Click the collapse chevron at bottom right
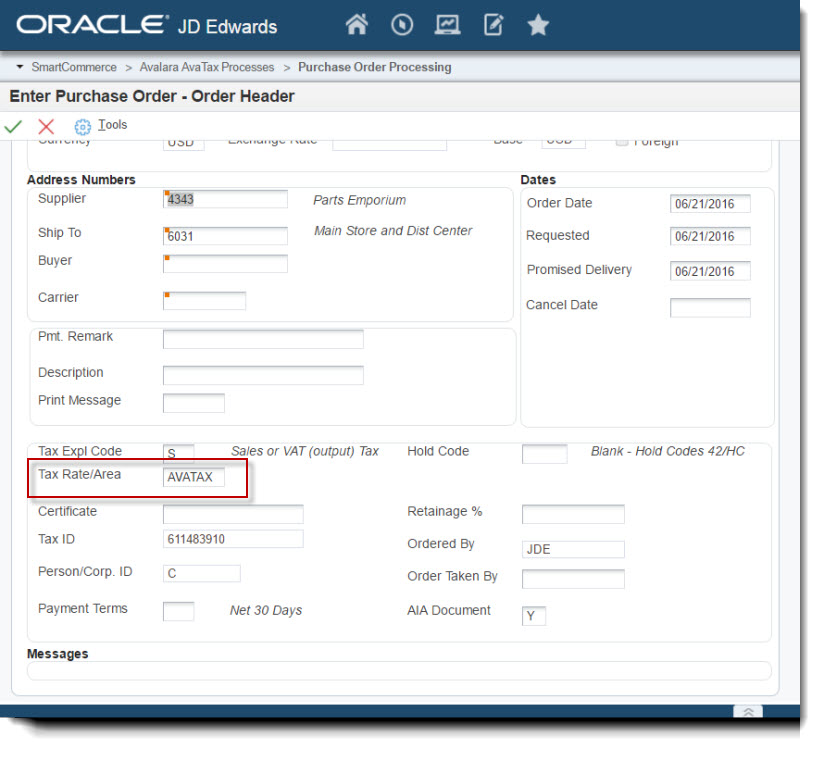Viewport: 815px width, 769px height. pos(748,712)
